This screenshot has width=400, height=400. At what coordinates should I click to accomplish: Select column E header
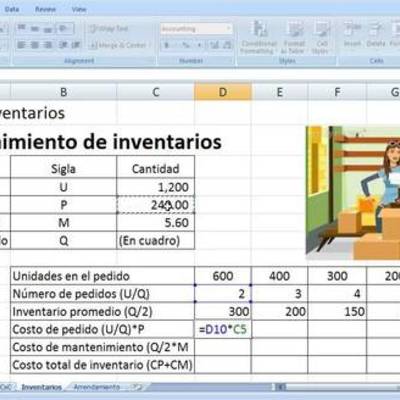[280, 92]
